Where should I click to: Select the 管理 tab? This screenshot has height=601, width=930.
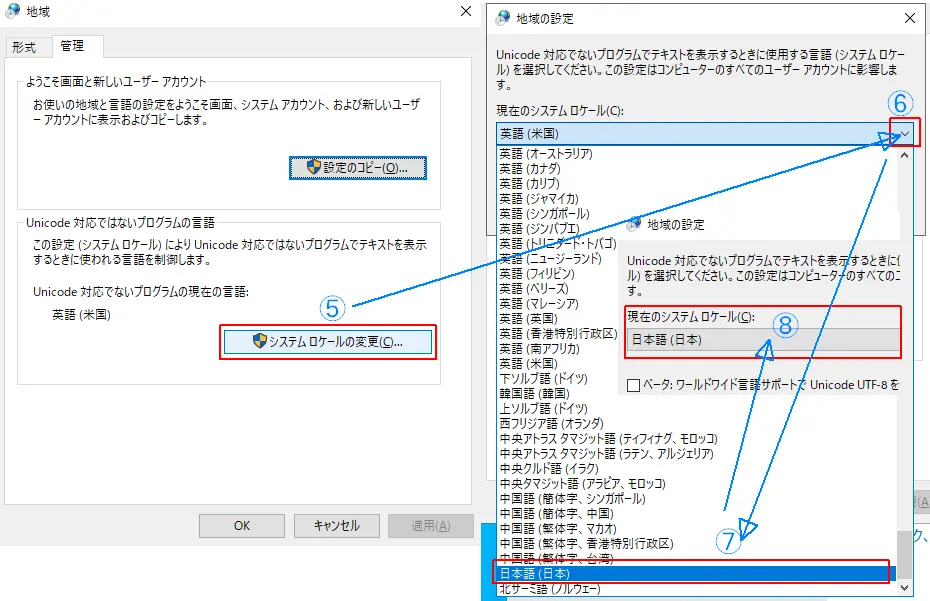(72, 46)
